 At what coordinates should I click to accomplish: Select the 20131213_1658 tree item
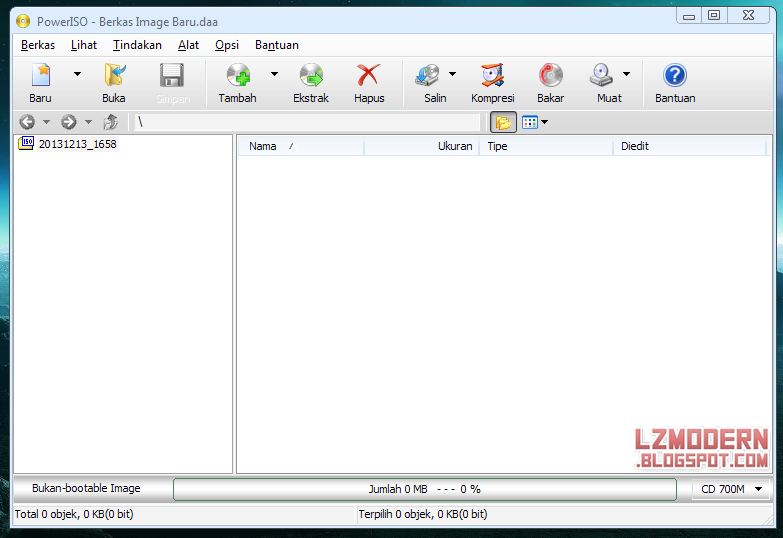pos(77,144)
